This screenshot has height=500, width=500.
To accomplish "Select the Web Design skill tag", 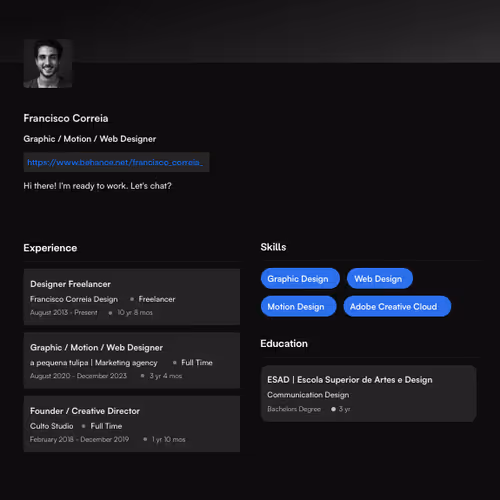I will (380, 279).
